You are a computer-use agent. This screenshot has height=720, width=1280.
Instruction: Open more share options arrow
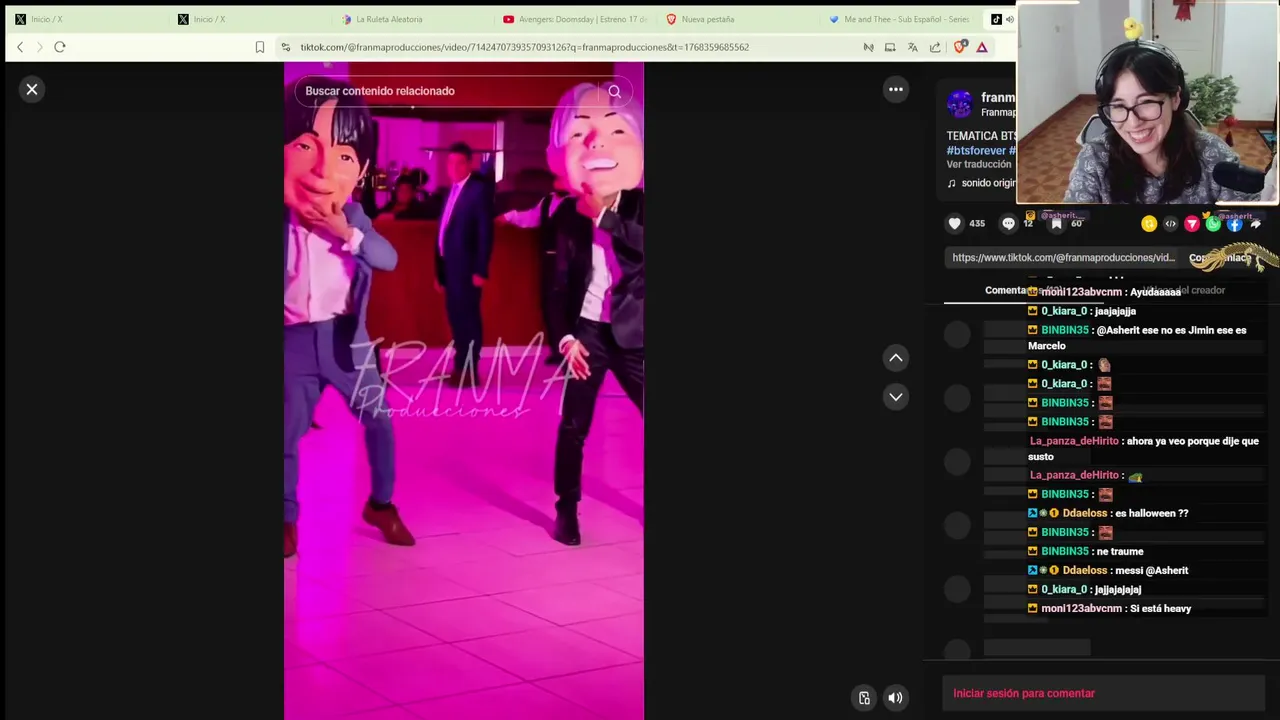click(1256, 224)
